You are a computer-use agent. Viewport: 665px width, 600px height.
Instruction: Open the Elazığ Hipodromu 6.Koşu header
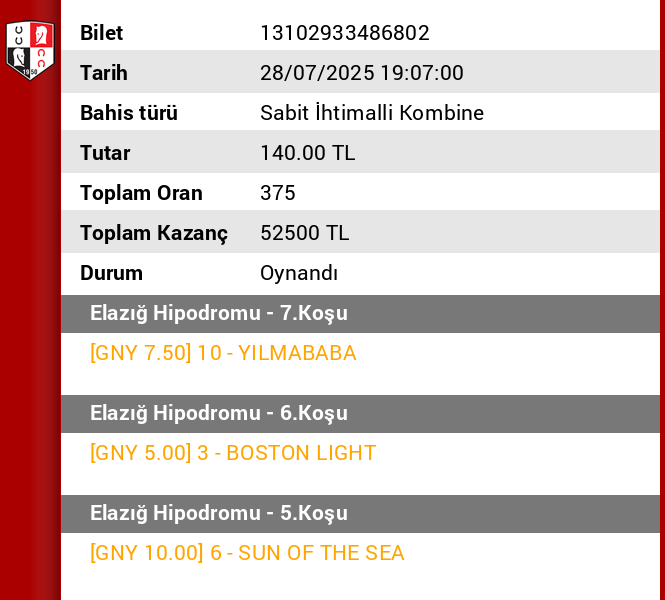[219, 413]
